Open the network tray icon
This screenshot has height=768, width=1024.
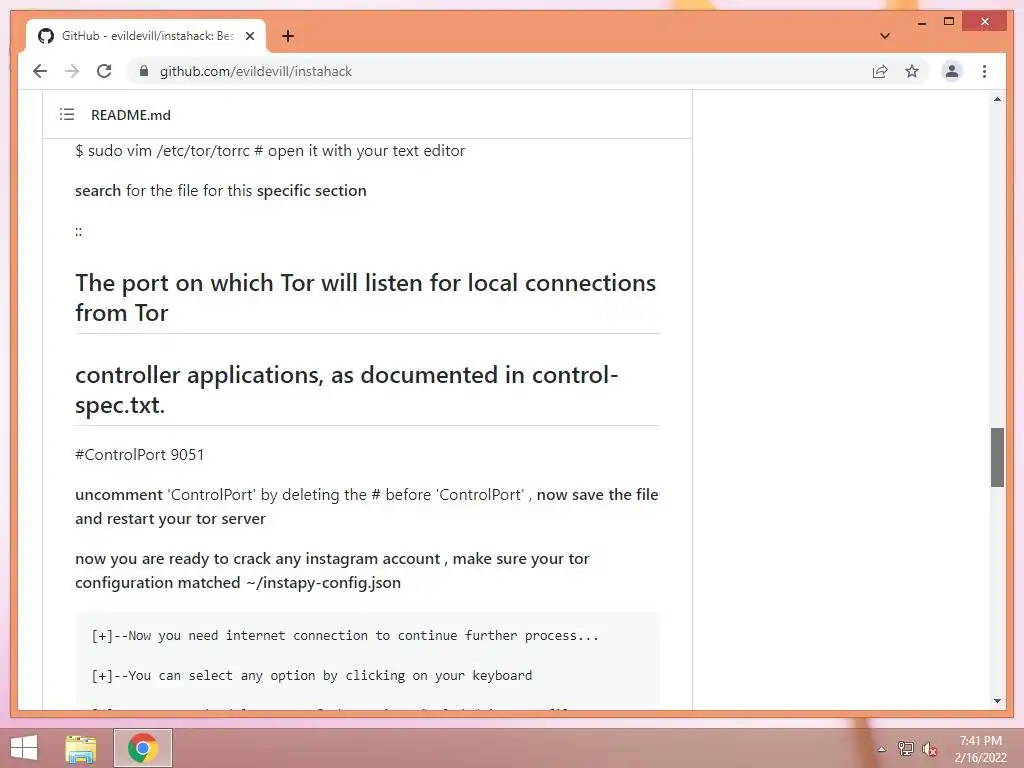905,748
